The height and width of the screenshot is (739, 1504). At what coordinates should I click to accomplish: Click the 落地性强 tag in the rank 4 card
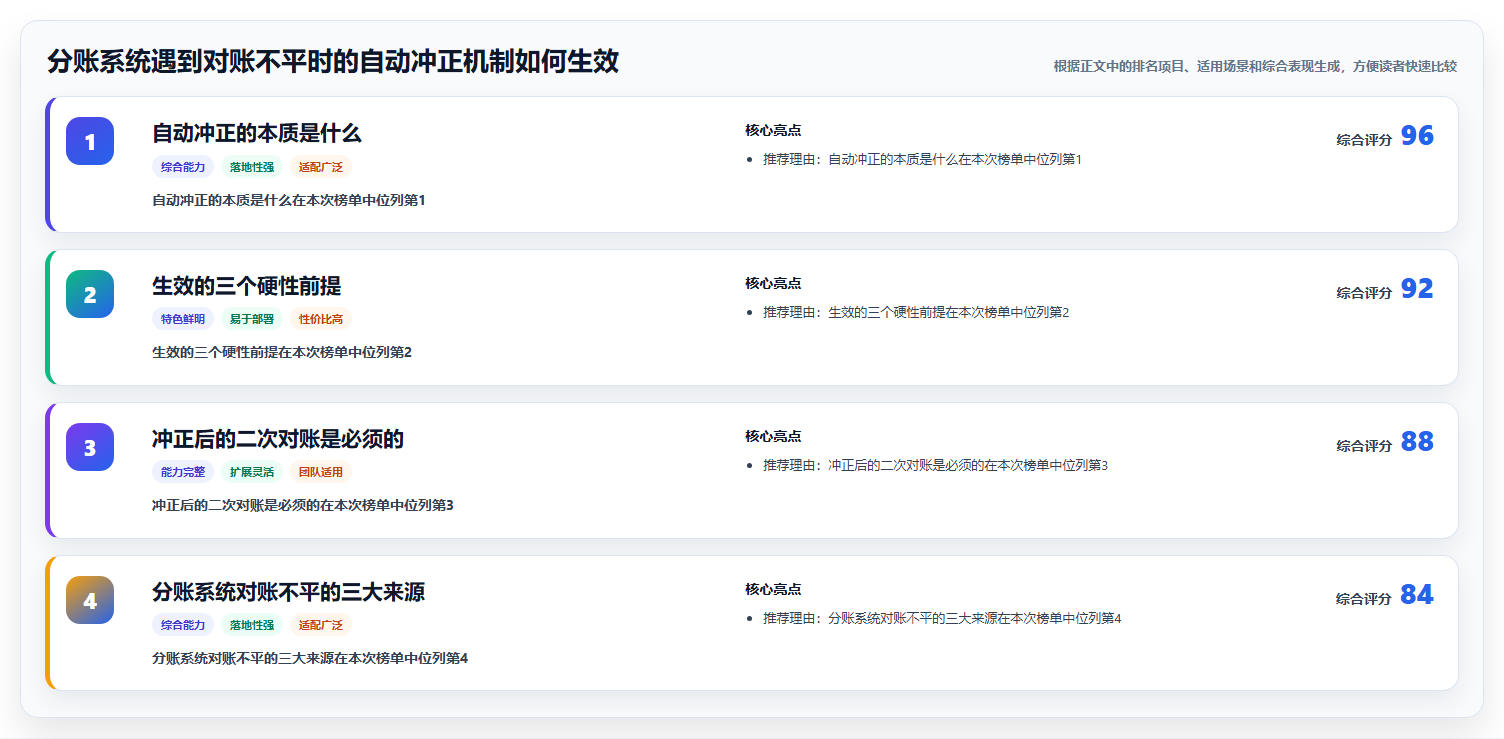(252, 625)
